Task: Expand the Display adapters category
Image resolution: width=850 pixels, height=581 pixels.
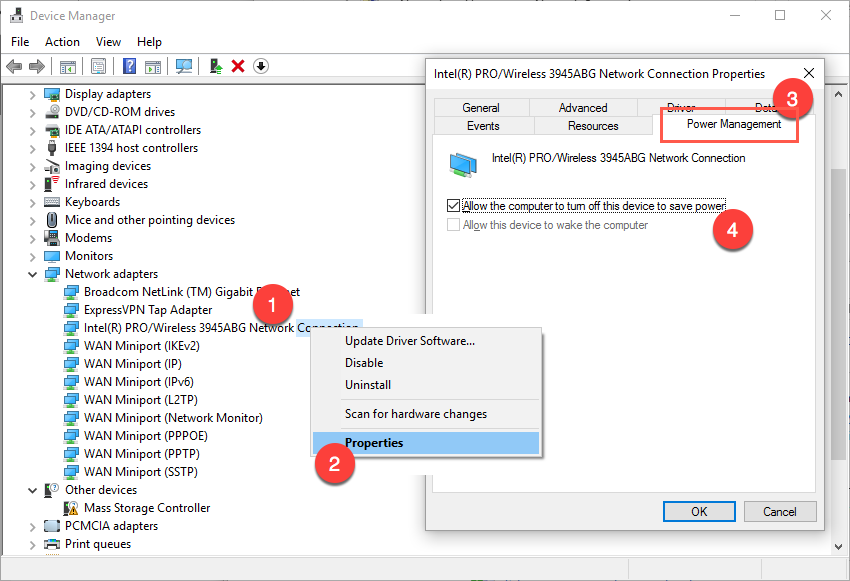Action: (33, 94)
